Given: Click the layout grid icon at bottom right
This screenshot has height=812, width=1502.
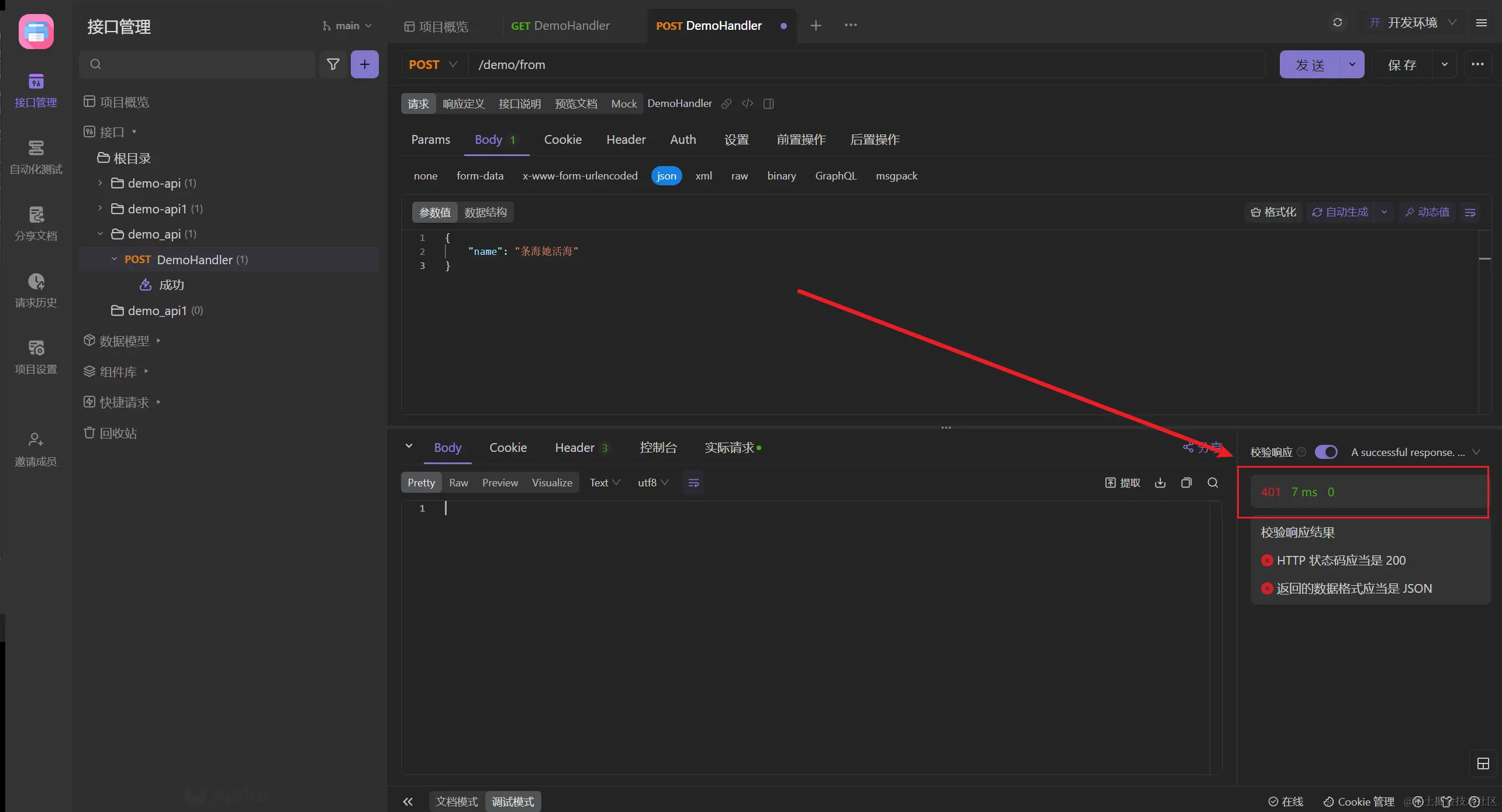Looking at the screenshot, I should point(1483,763).
